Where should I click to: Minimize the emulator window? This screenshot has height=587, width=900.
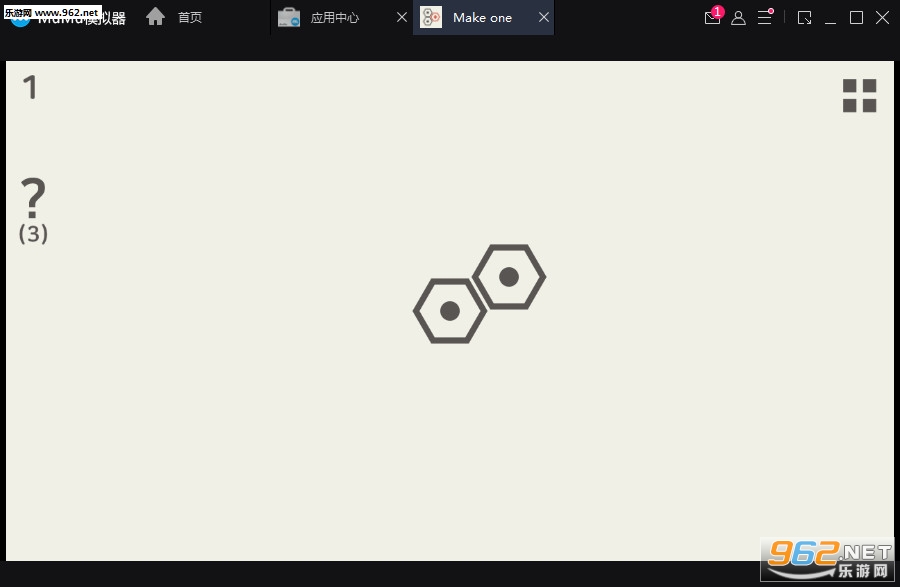pyautogui.click(x=830, y=21)
